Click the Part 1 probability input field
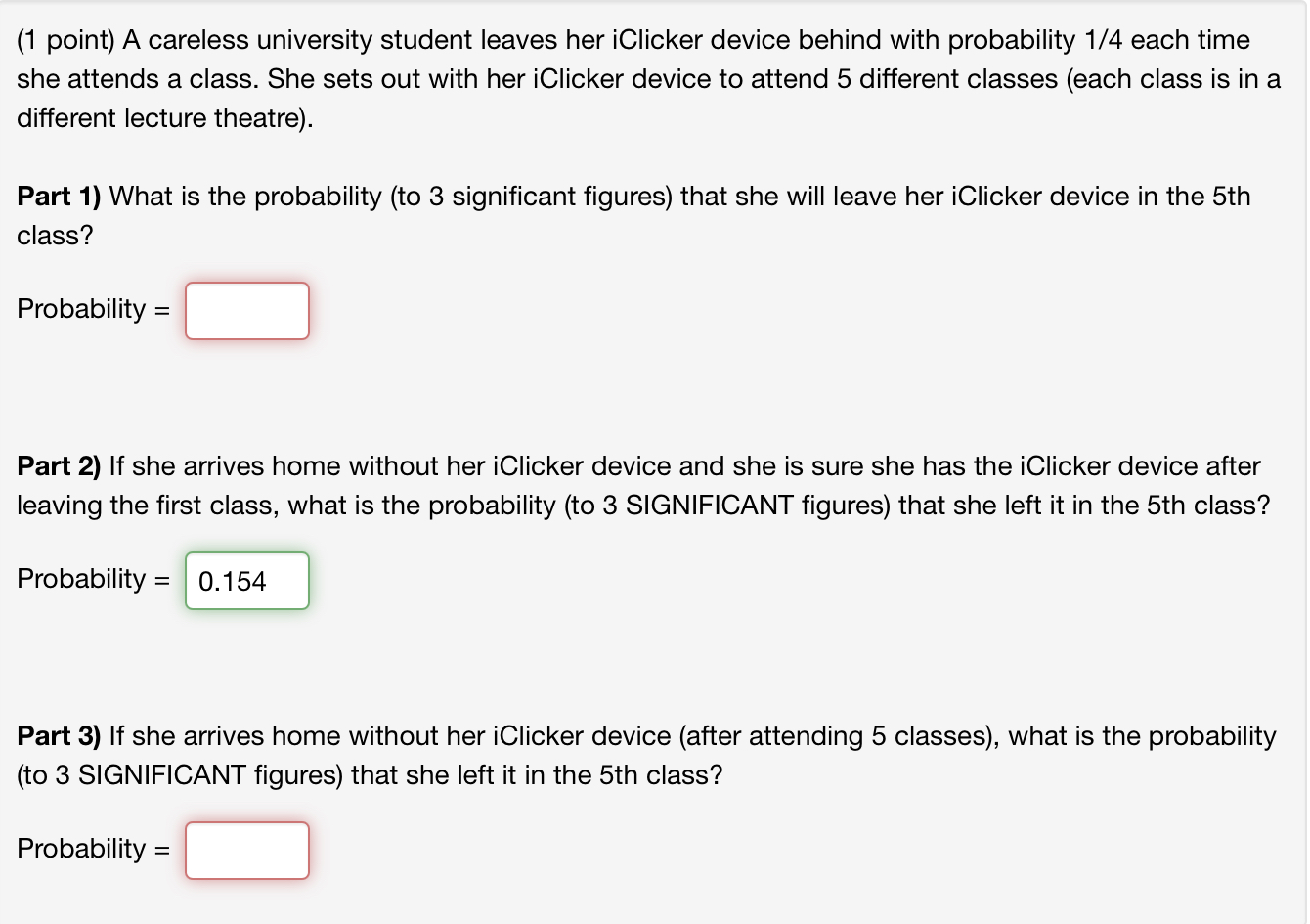Image resolution: width=1310 pixels, height=924 pixels. click(x=246, y=310)
